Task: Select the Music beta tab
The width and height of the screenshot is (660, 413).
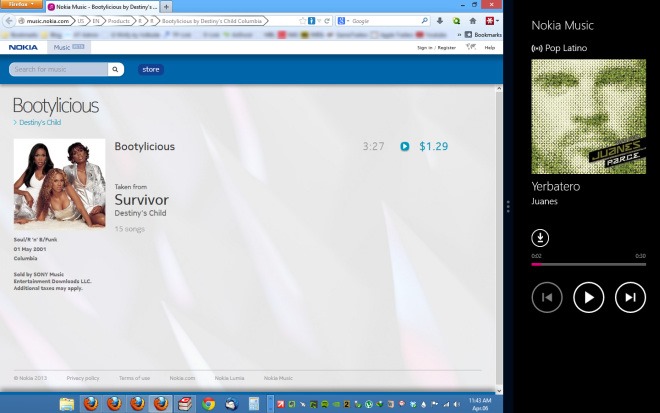Action: [69, 48]
